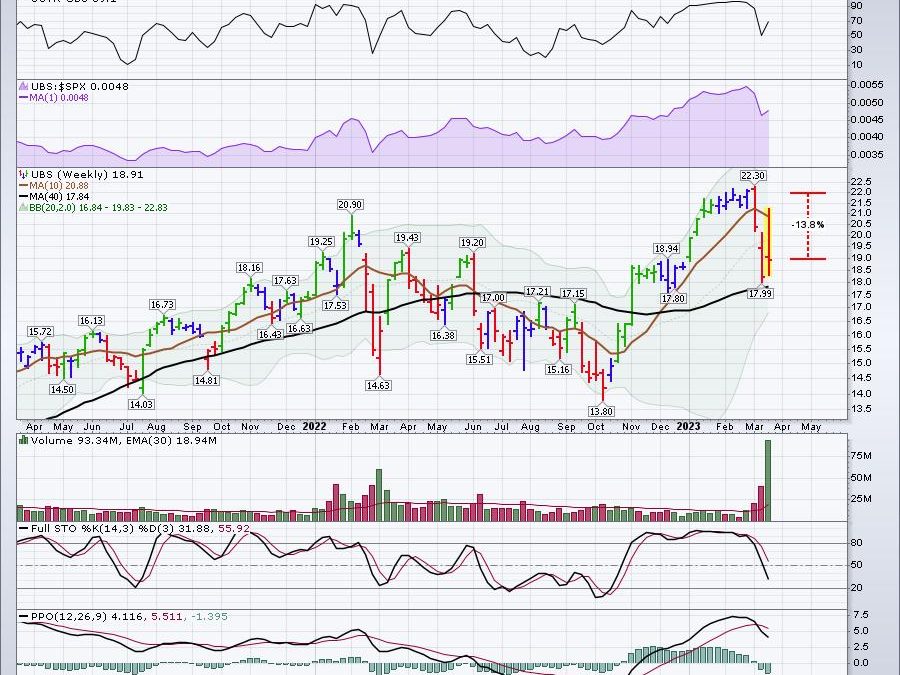
Task: Click the 18.94 high price label
Action: (x=666, y=249)
